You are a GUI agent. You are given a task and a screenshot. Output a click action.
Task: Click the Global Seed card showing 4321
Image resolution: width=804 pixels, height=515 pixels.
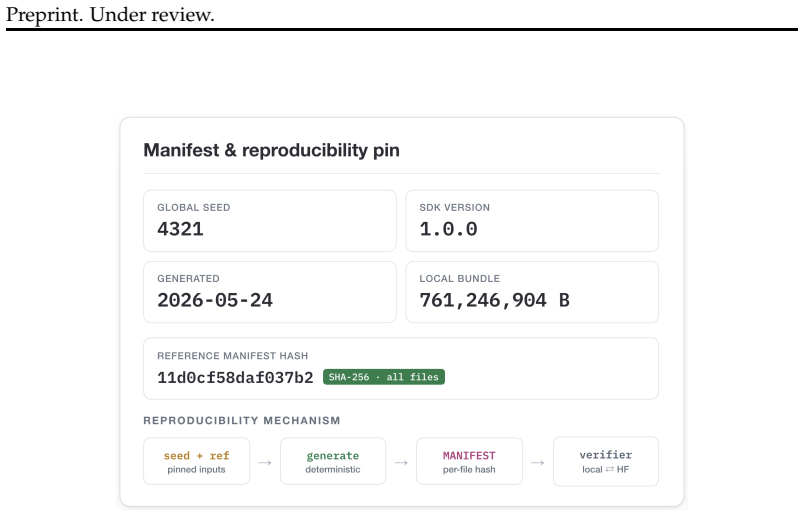click(270, 221)
